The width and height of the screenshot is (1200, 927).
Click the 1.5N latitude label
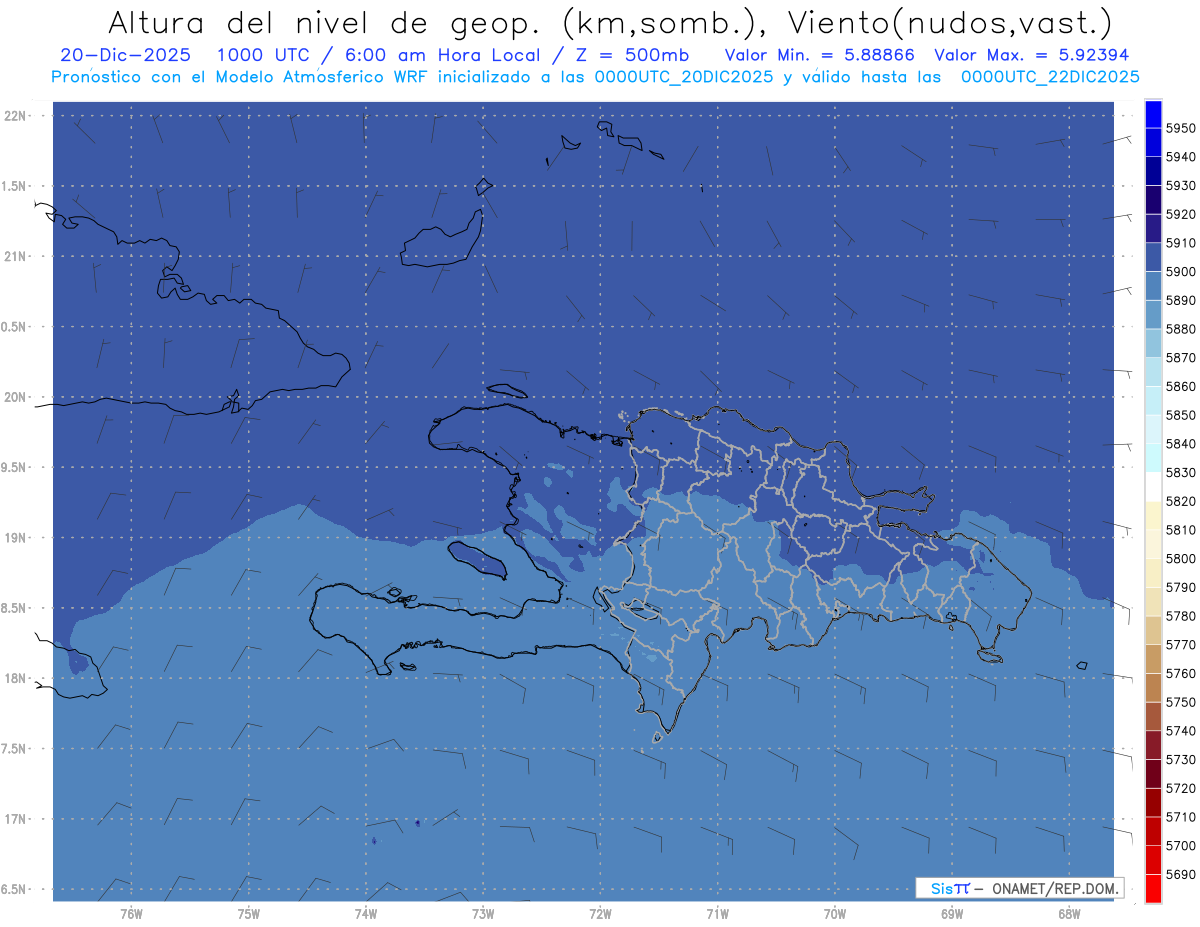16,186
